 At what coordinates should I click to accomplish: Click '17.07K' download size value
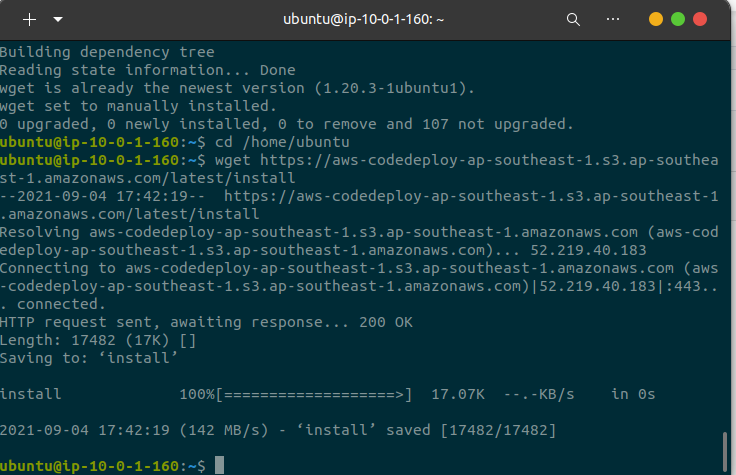pos(458,394)
